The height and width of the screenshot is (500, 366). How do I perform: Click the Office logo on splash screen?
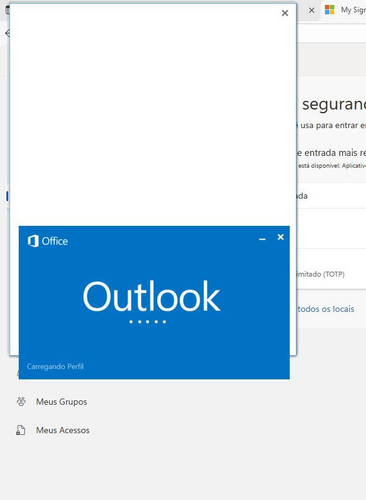click(48, 241)
